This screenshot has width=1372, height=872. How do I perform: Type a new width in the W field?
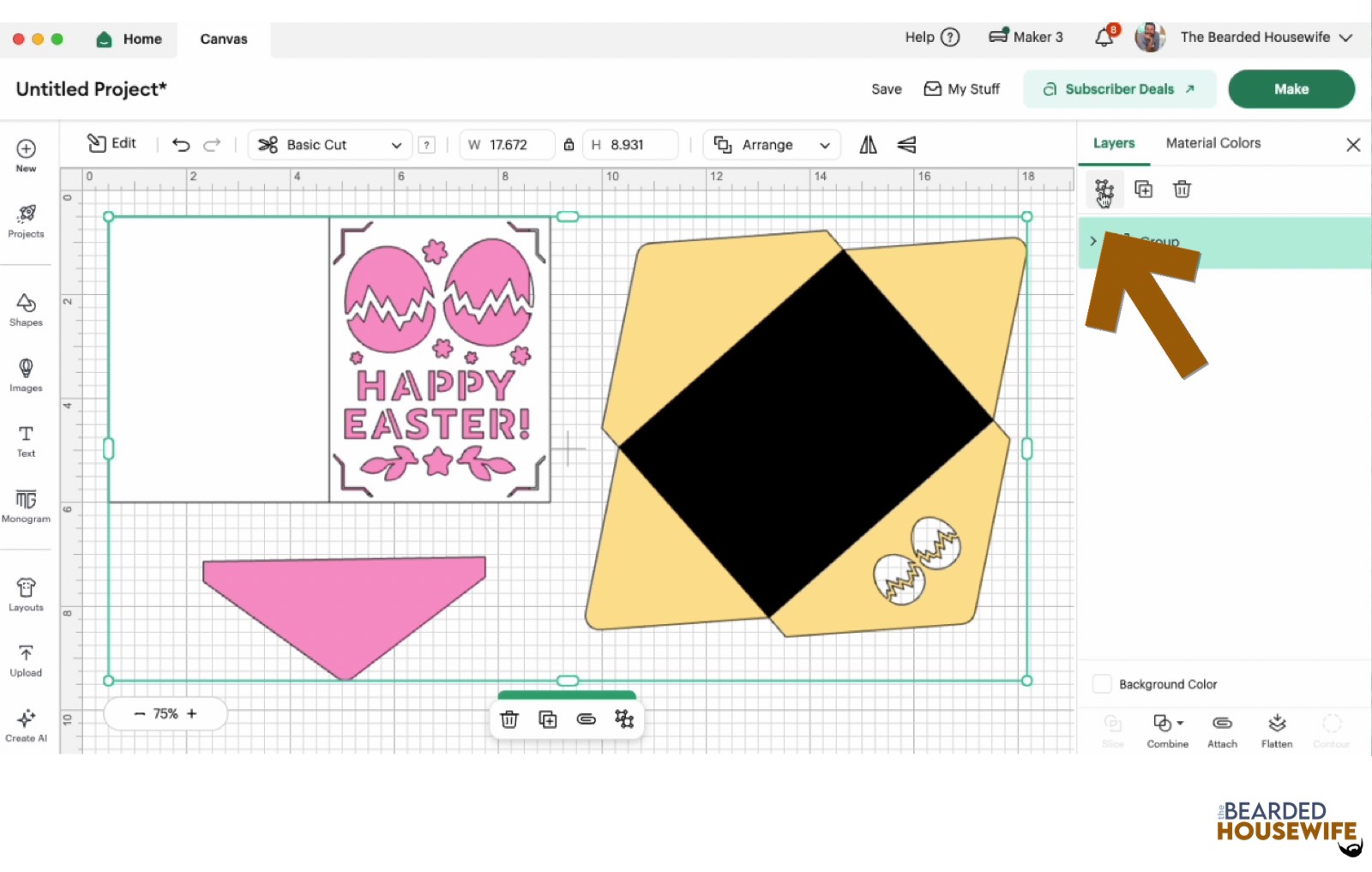coord(514,145)
